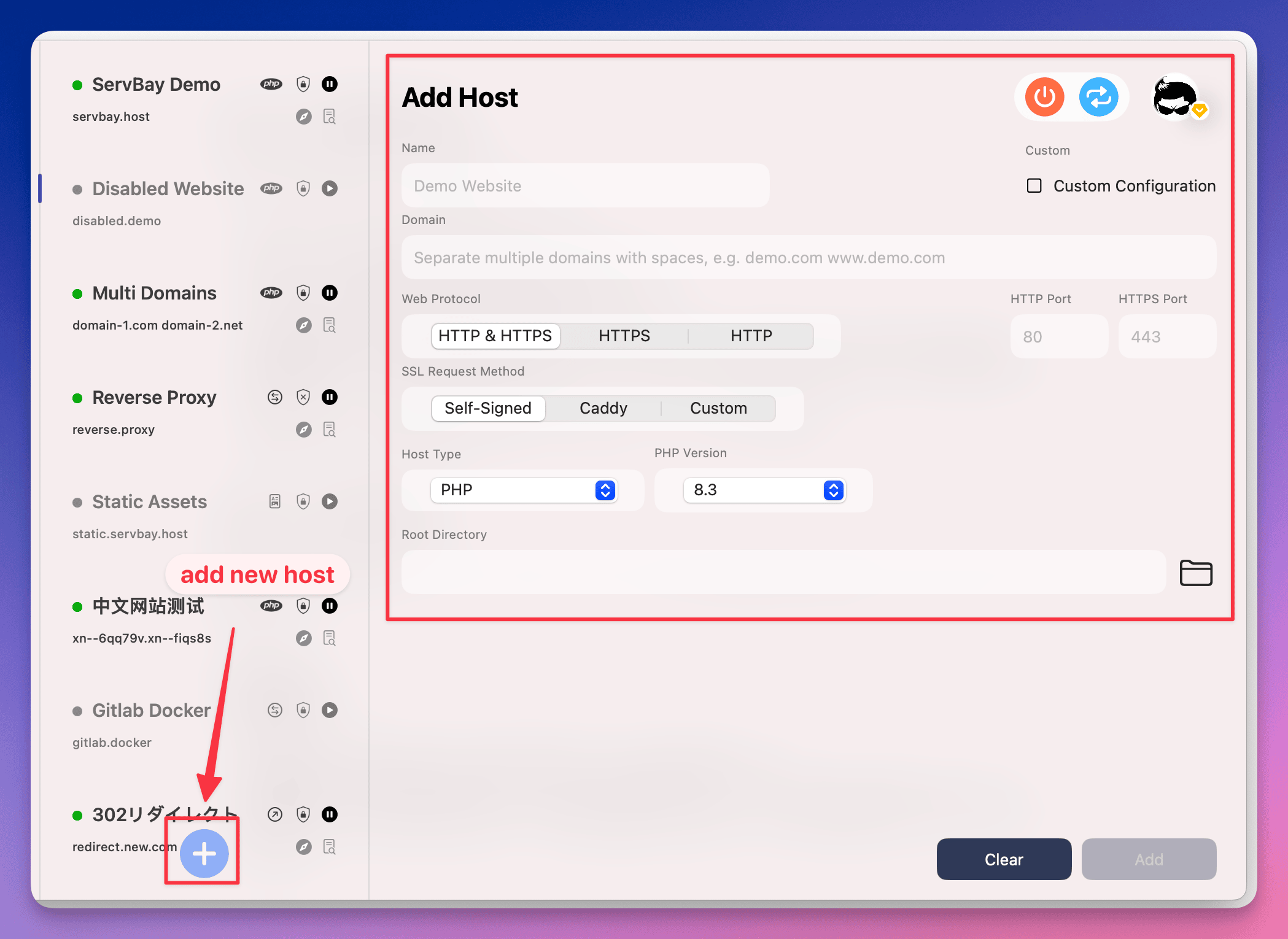This screenshot has height=939, width=1288.
Task: Enable Custom Configuration checkbox
Action: 1036,185
